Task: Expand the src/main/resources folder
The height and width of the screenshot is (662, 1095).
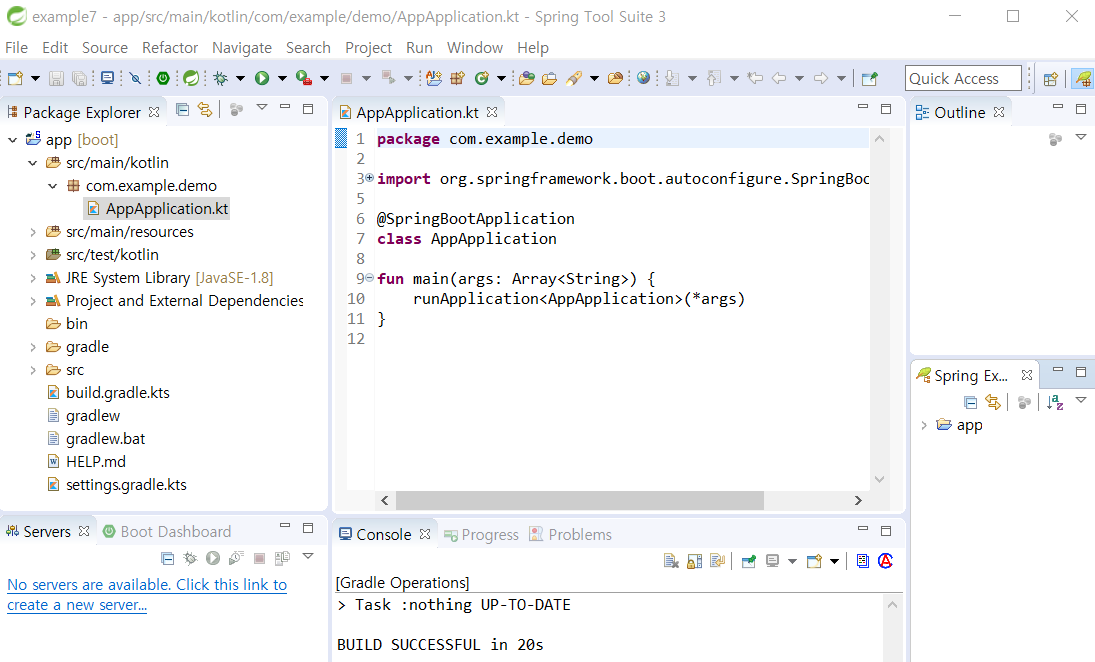Action: (x=32, y=232)
